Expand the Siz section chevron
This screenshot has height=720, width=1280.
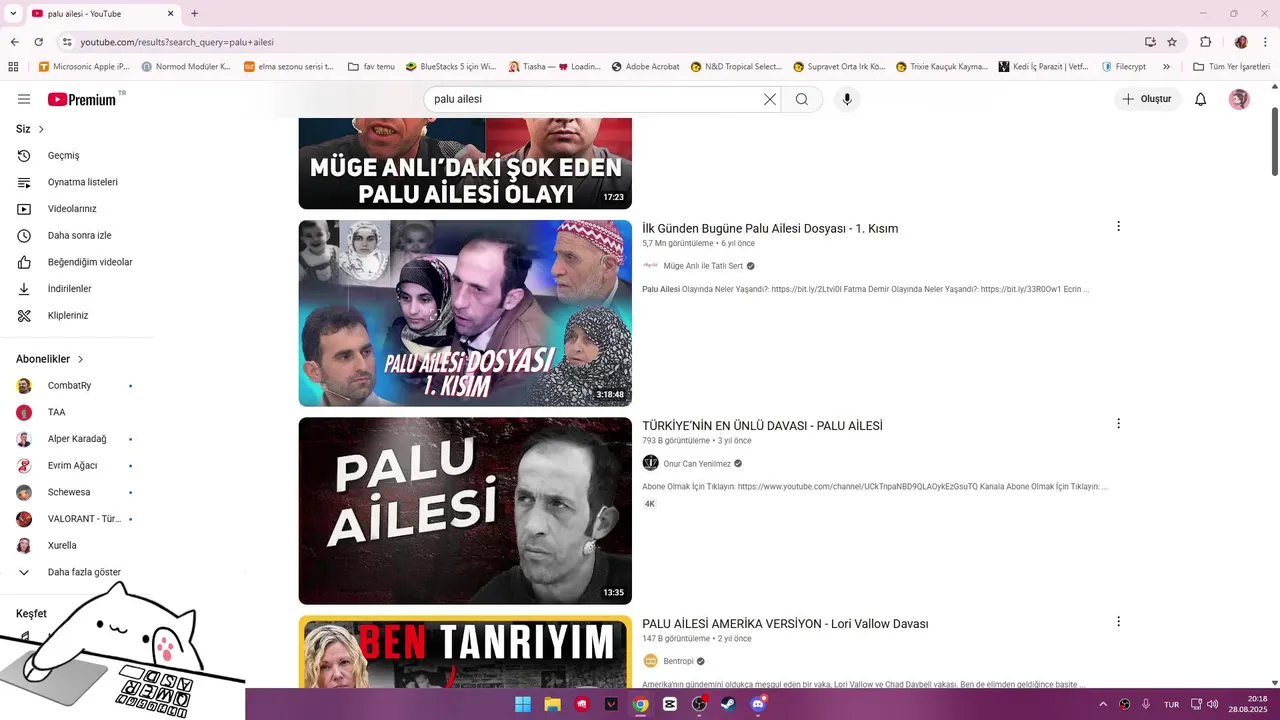coord(41,129)
